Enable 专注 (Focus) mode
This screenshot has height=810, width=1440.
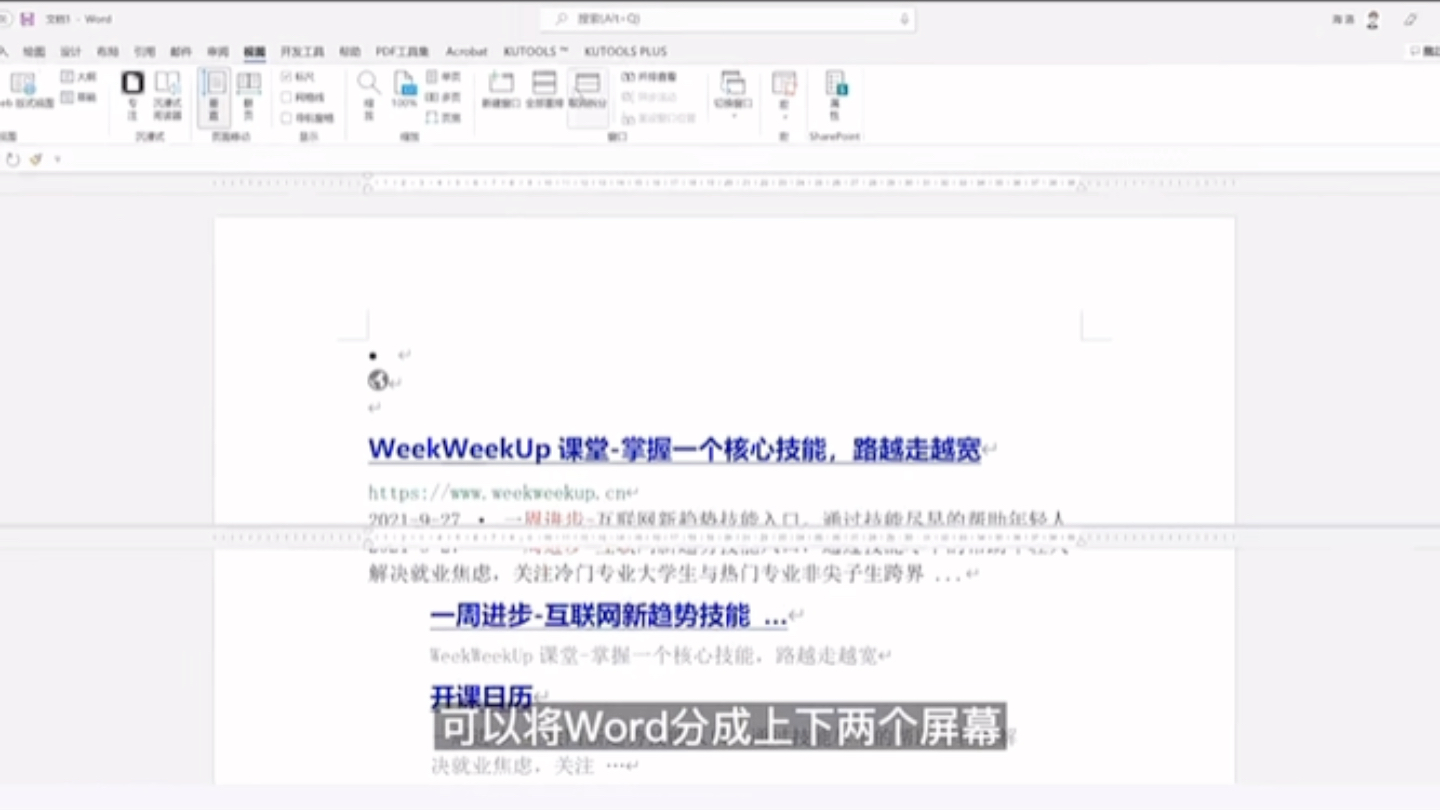[133, 96]
